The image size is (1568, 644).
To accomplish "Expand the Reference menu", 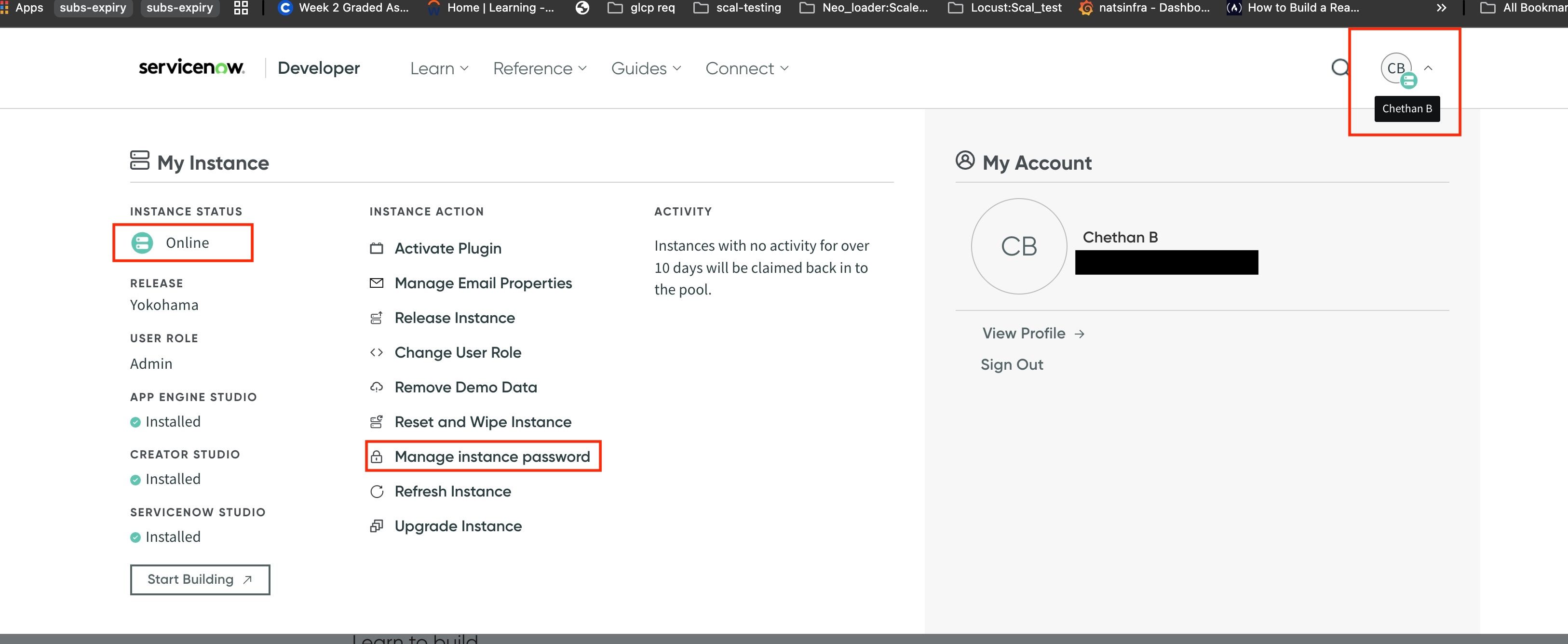I will click(540, 68).
